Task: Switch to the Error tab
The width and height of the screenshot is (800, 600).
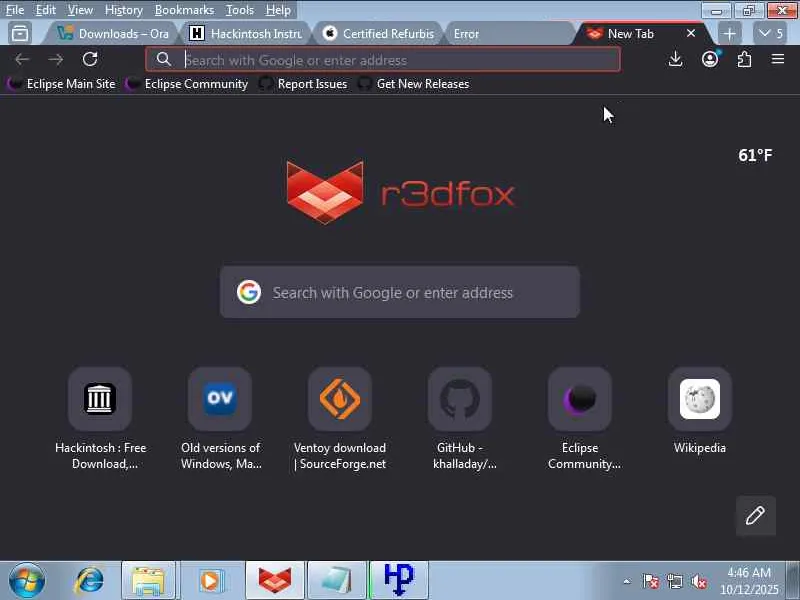Action: tap(510, 34)
